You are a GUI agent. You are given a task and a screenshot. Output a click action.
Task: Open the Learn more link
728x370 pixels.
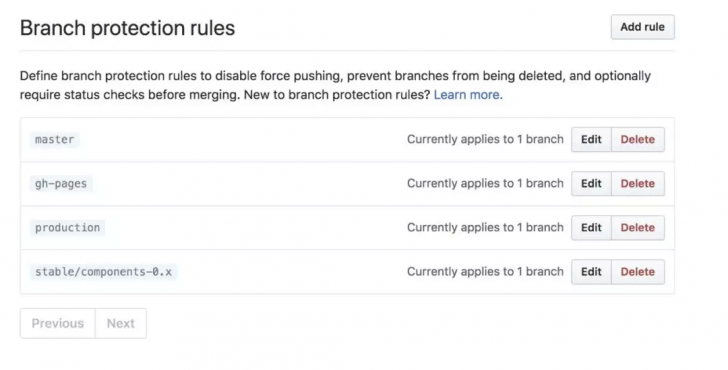click(468, 95)
